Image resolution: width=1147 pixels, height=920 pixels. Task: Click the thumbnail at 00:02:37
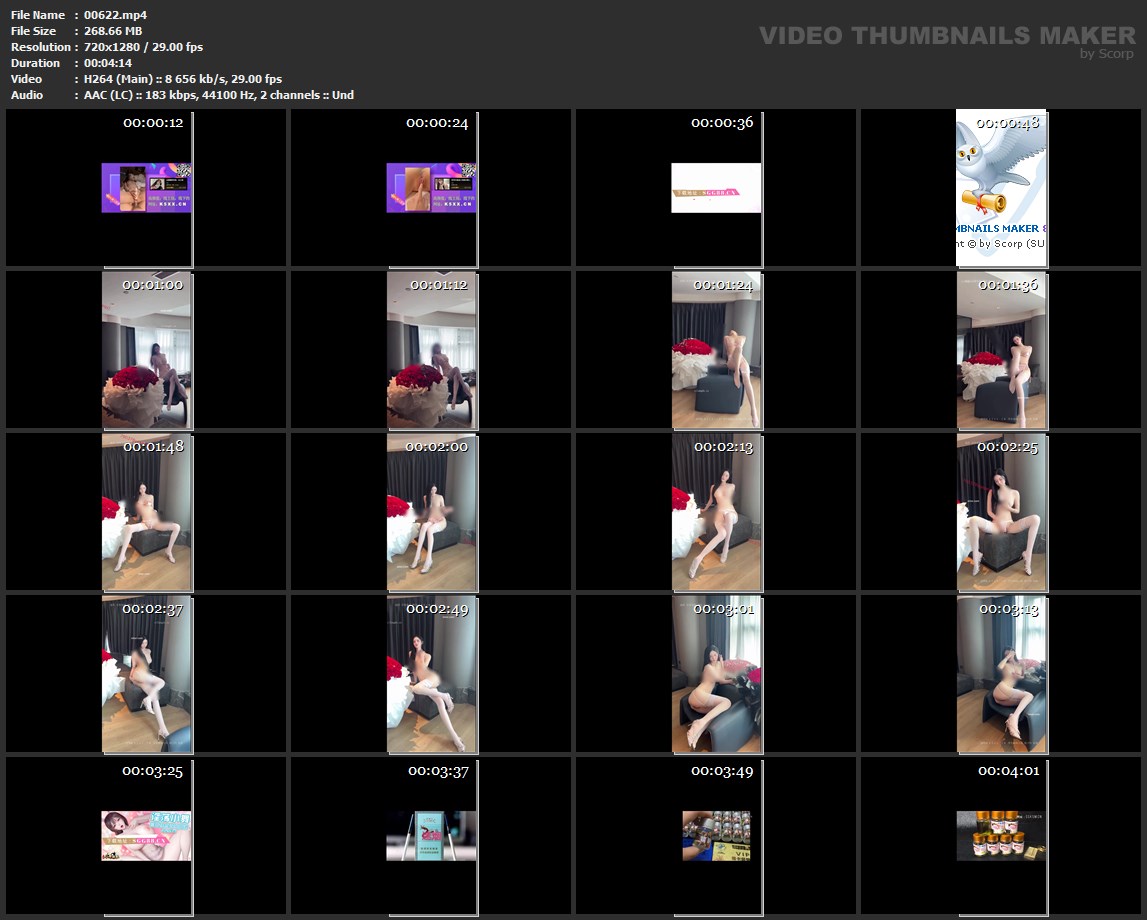pyautogui.click(x=146, y=674)
